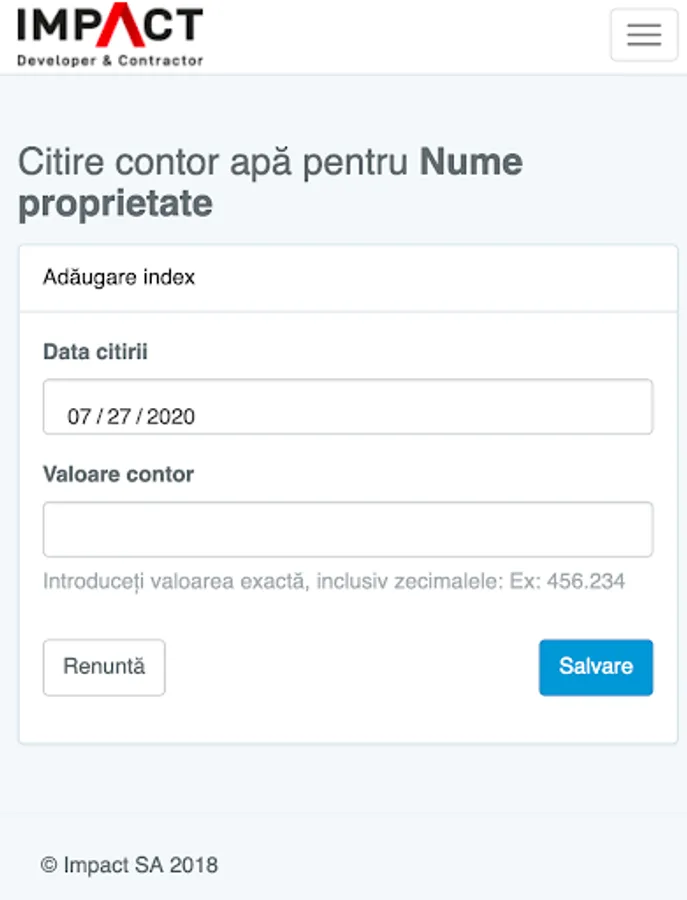Select the year 2020 in date field
Image resolution: width=687 pixels, height=900 pixels.
[170, 417]
